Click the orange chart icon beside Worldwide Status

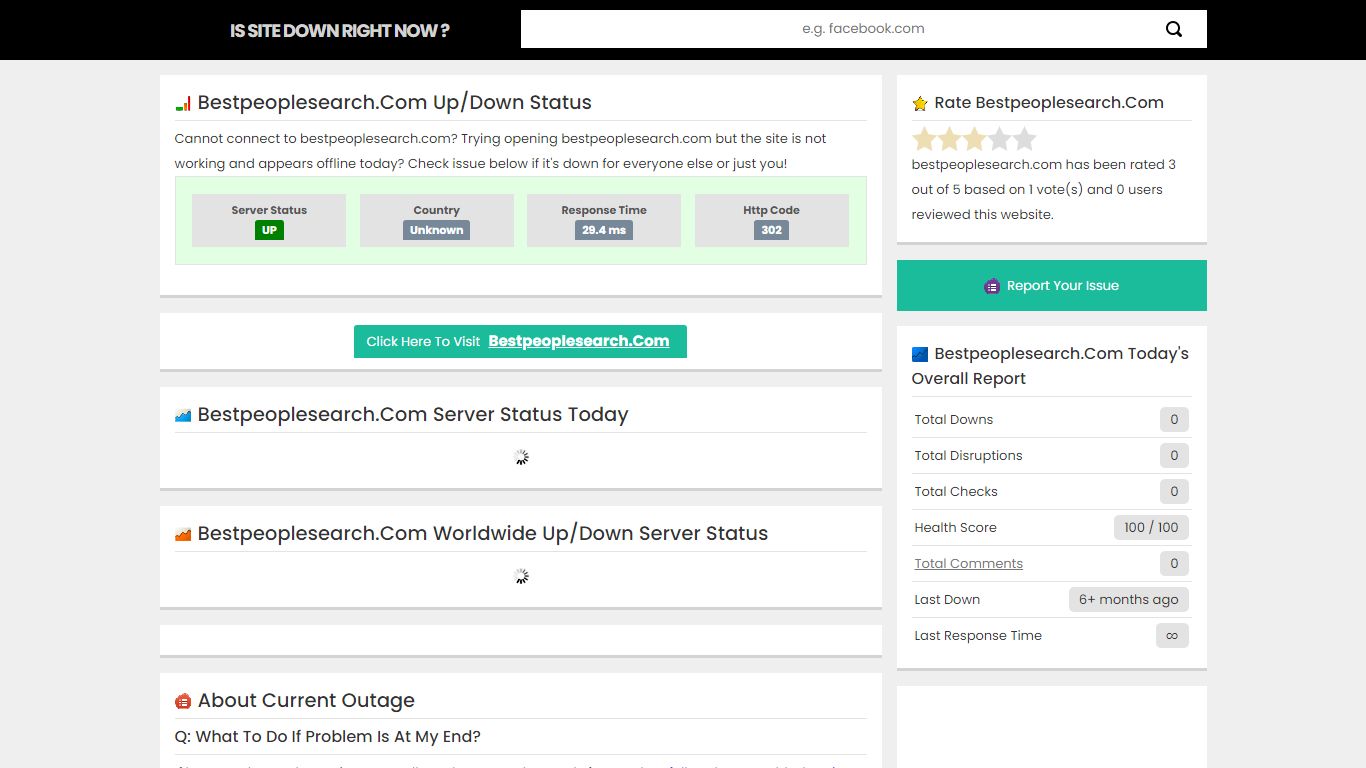pyautogui.click(x=183, y=534)
